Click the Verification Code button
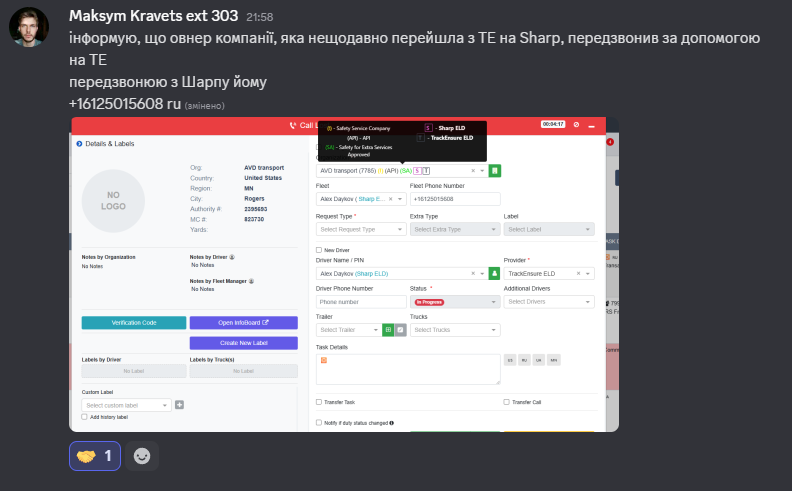 pyautogui.click(x=134, y=323)
